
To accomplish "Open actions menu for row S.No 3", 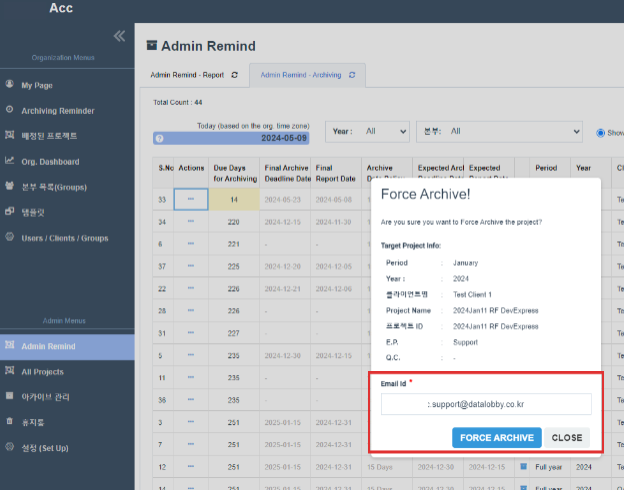I will tap(191, 422).
